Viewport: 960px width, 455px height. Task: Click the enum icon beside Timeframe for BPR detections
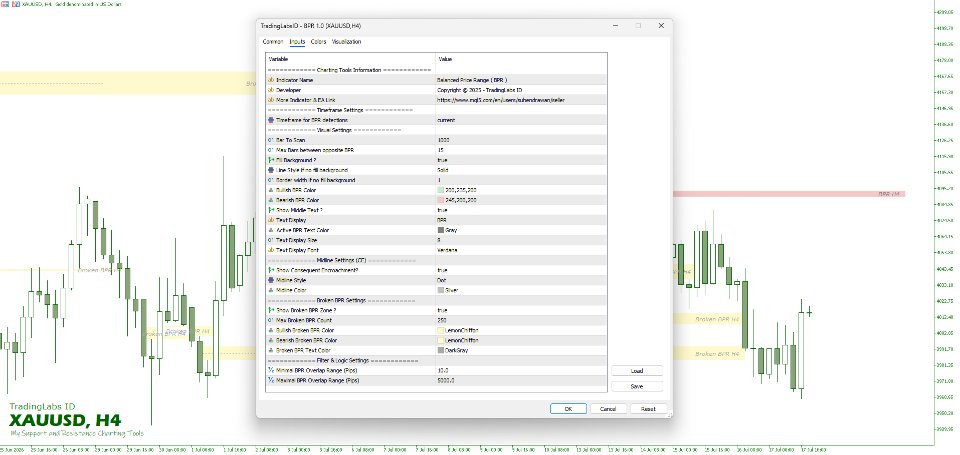pyautogui.click(x=271, y=120)
